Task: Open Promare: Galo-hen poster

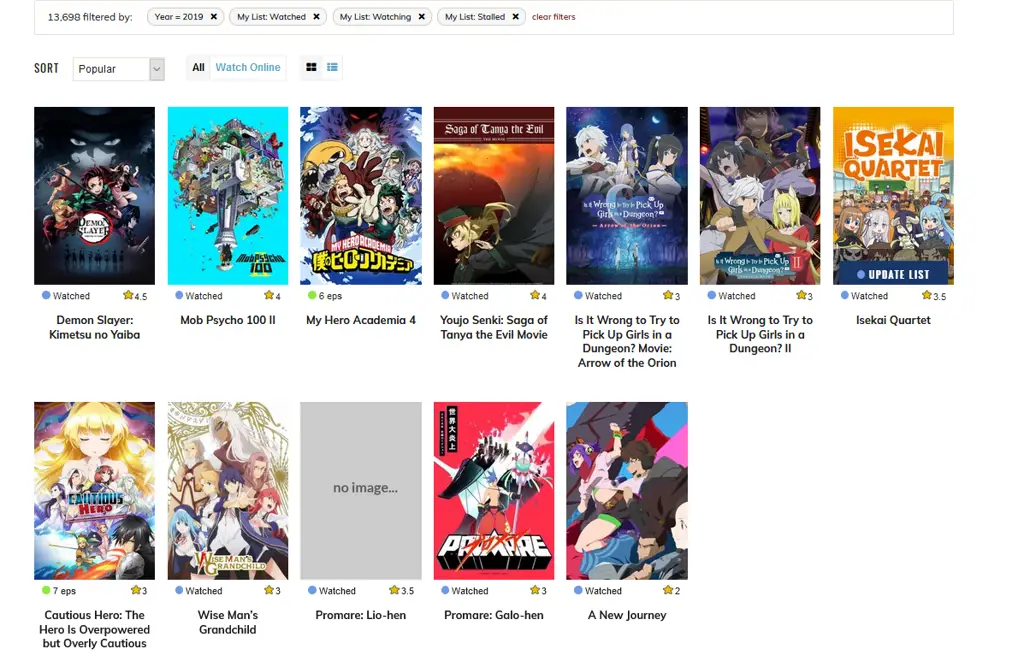Action: [494, 491]
